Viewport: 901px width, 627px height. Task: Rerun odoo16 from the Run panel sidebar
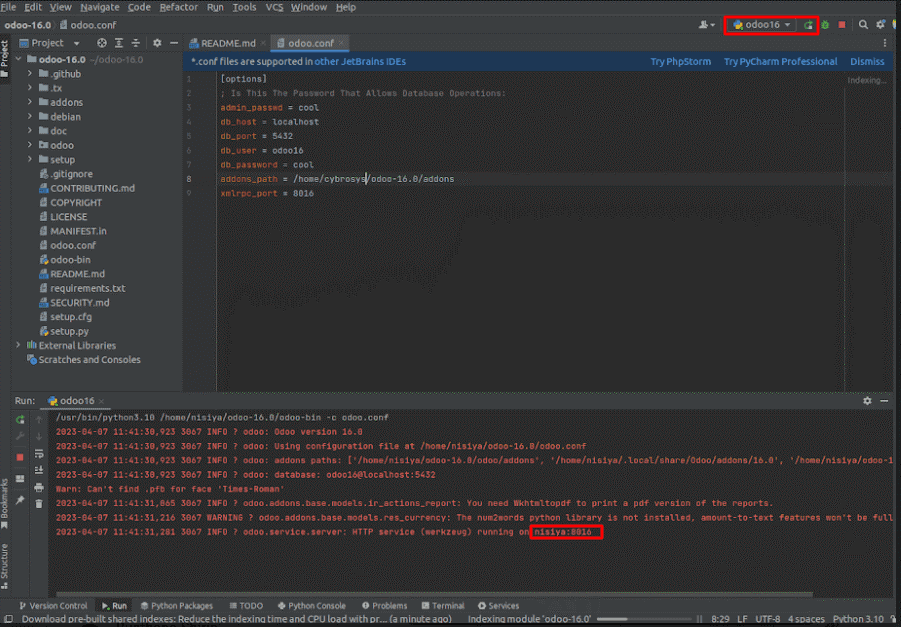coord(20,420)
